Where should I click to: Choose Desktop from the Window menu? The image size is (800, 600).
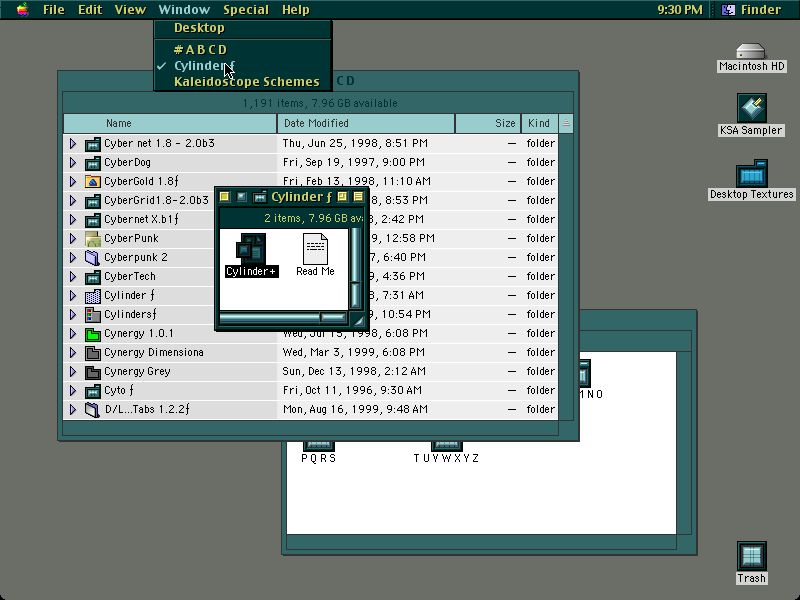click(243, 28)
